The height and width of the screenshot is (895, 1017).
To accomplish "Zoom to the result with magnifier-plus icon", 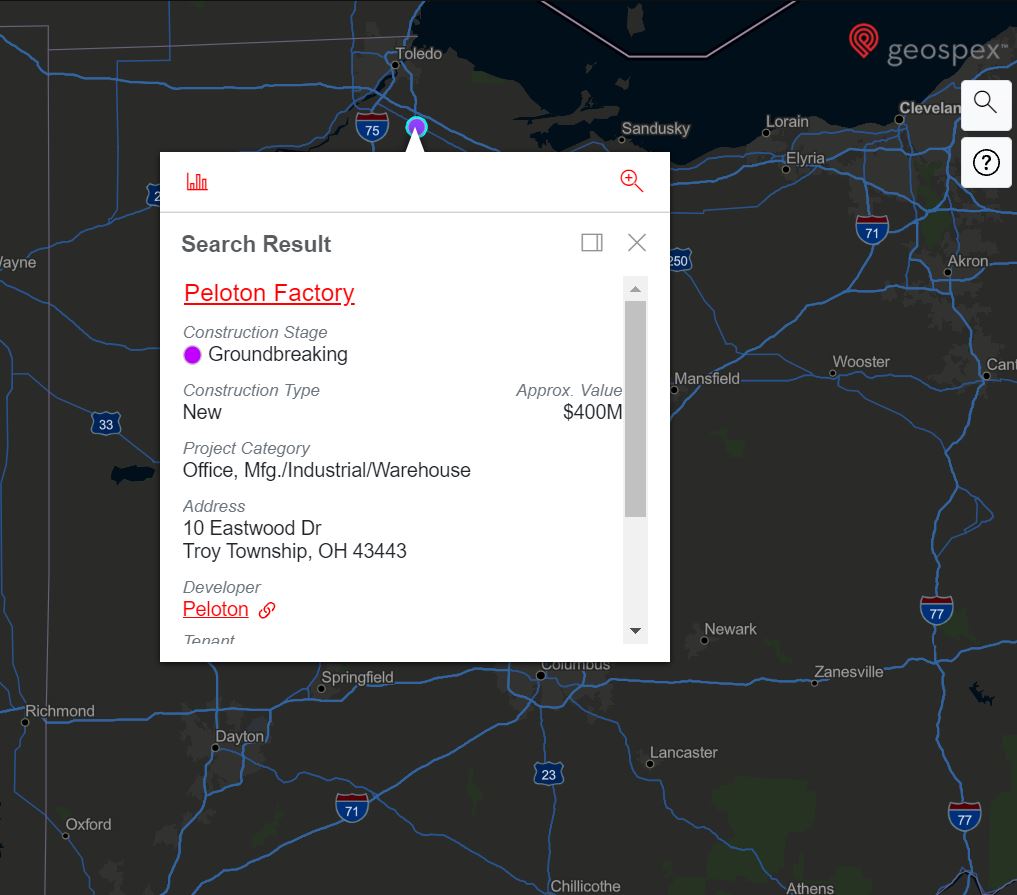I will pyautogui.click(x=631, y=181).
